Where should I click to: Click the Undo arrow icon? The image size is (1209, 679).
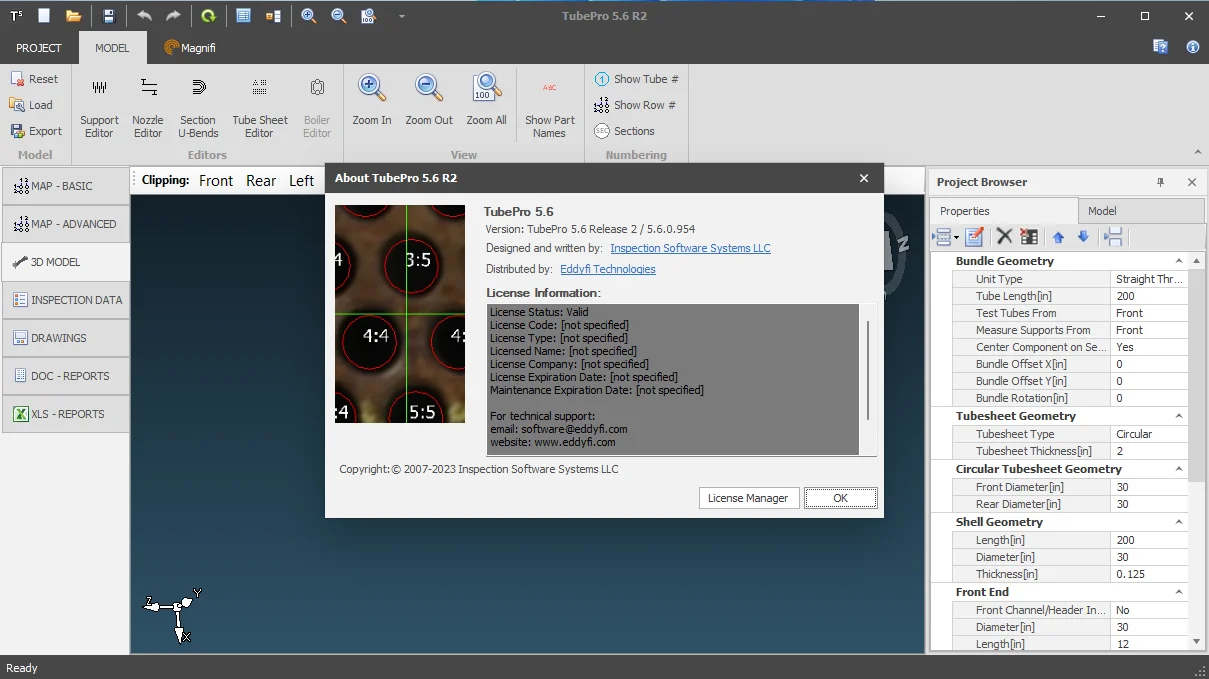click(145, 16)
